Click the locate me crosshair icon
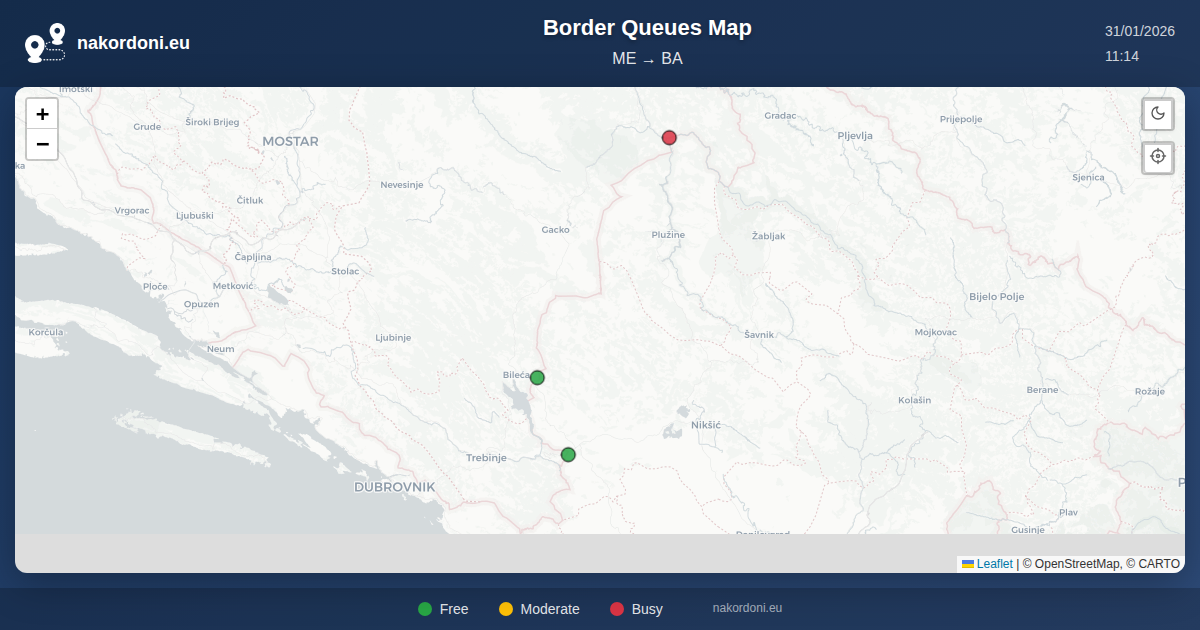 [x=1158, y=157]
